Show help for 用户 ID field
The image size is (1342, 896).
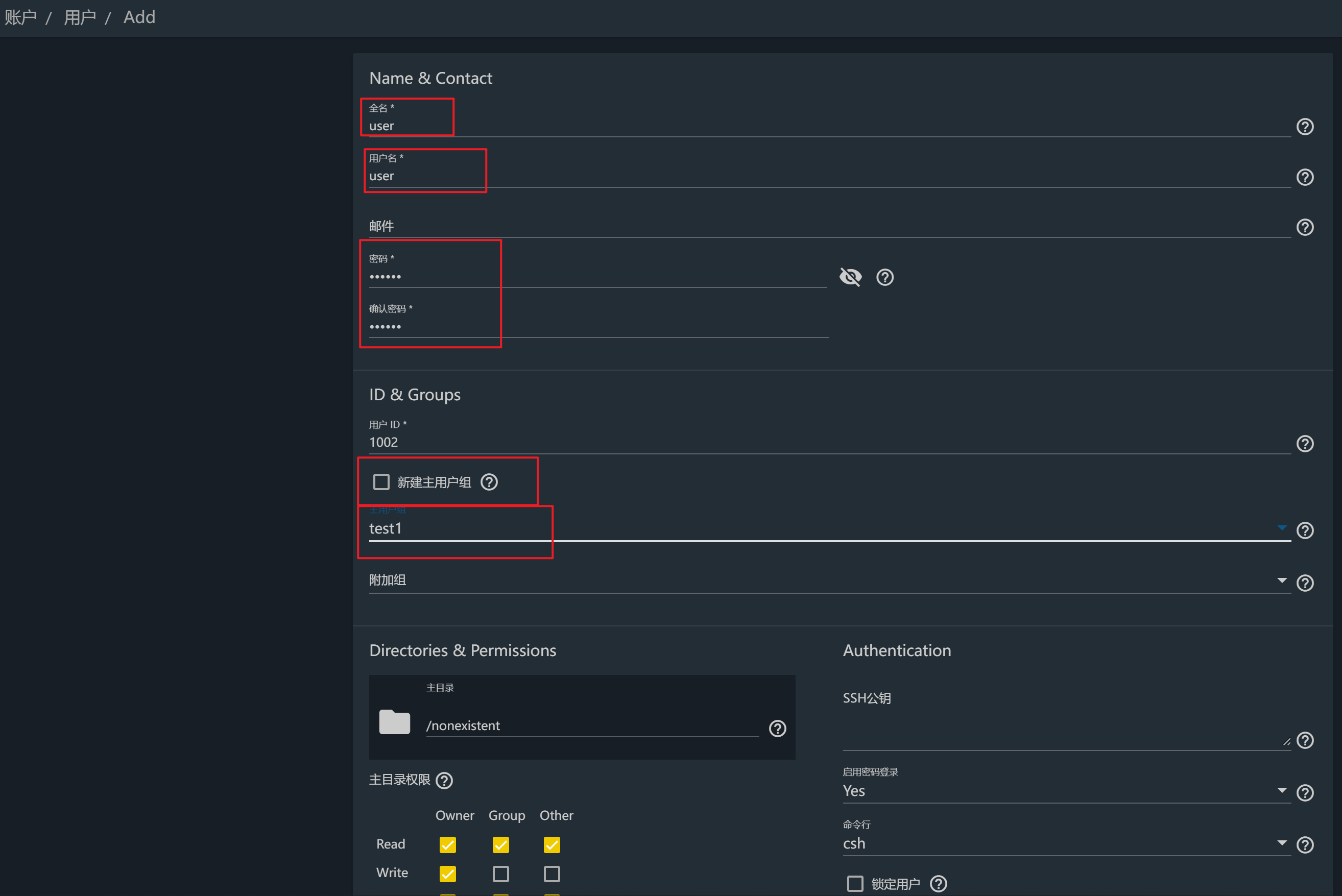[x=1304, y=444]
